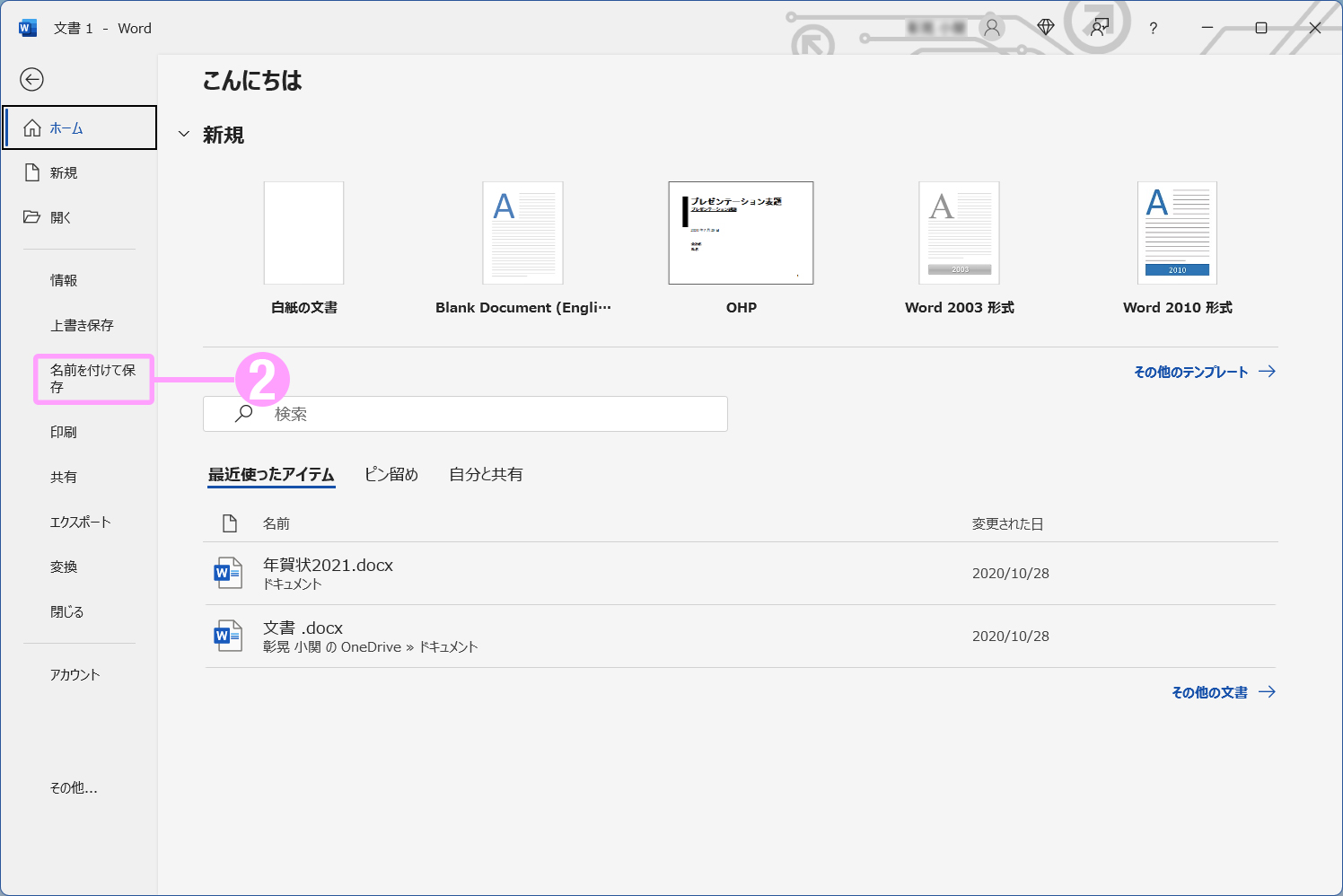Open the 白紙の文書 blank template
The width and height of the screenshot is (1343, 896).
(303, 233)
